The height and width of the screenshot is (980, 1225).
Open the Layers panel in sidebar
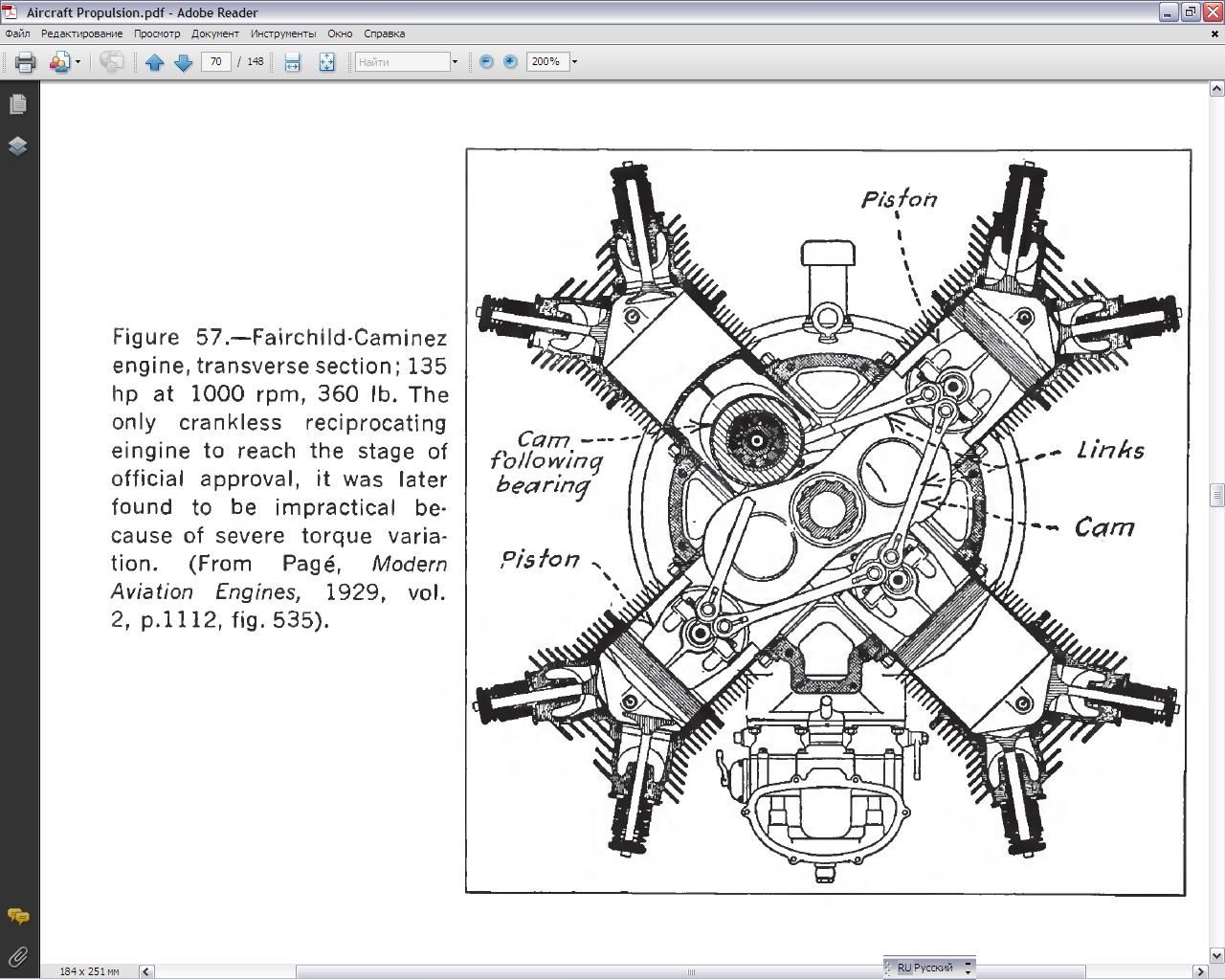click(18, 145)
